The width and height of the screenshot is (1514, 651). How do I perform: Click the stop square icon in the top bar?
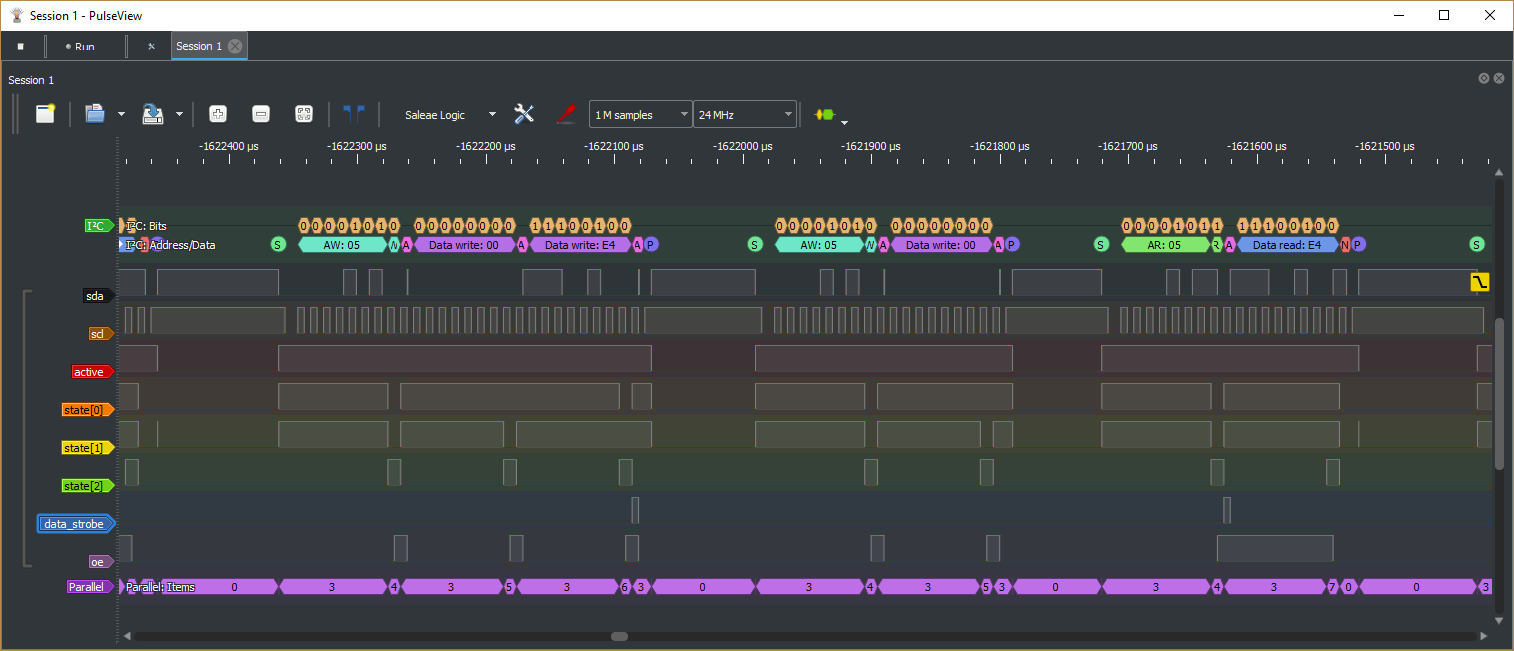(20, 46)
